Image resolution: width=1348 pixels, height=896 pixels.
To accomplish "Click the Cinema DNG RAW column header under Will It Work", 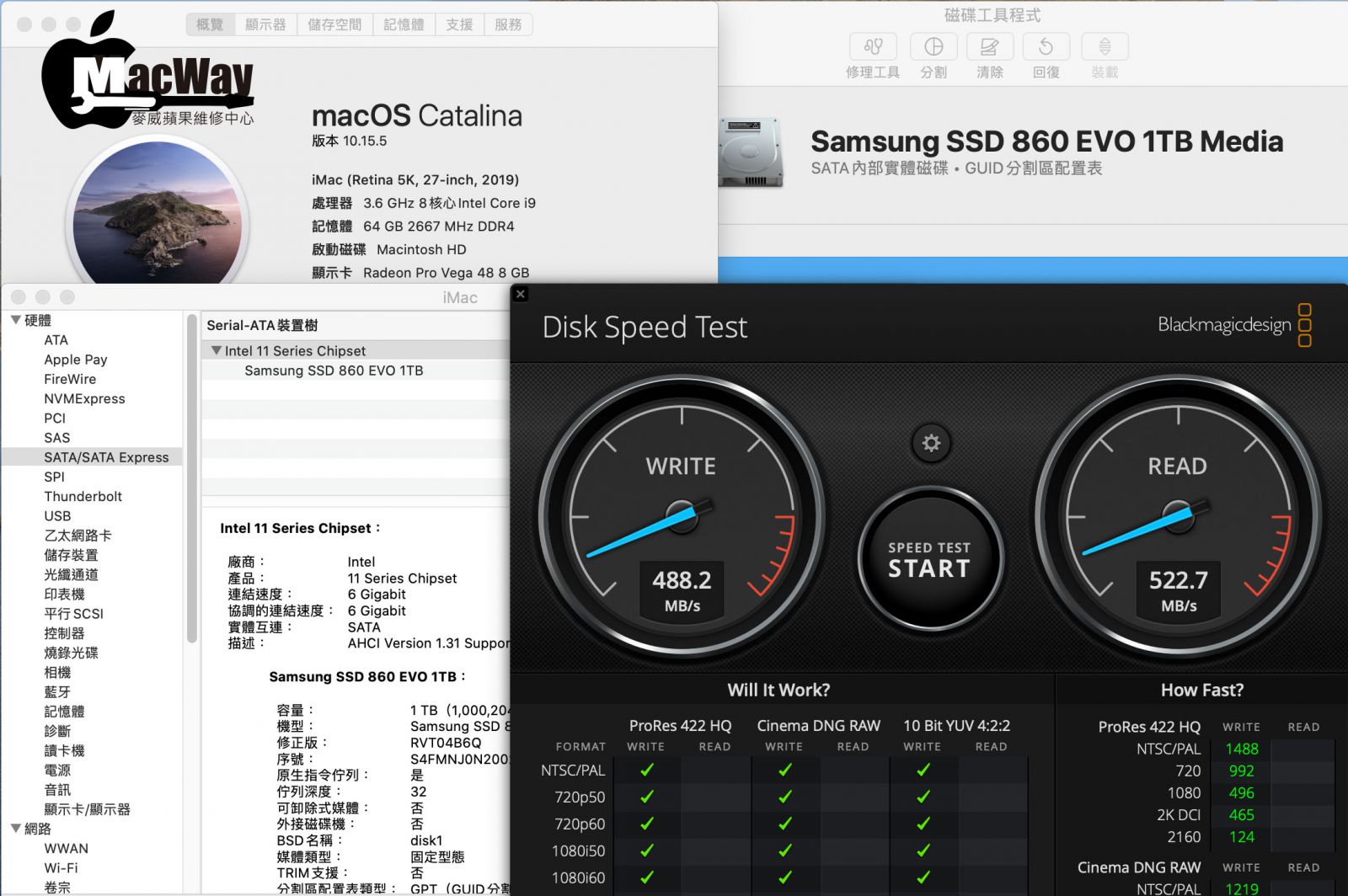I will [x=818, y=726].
